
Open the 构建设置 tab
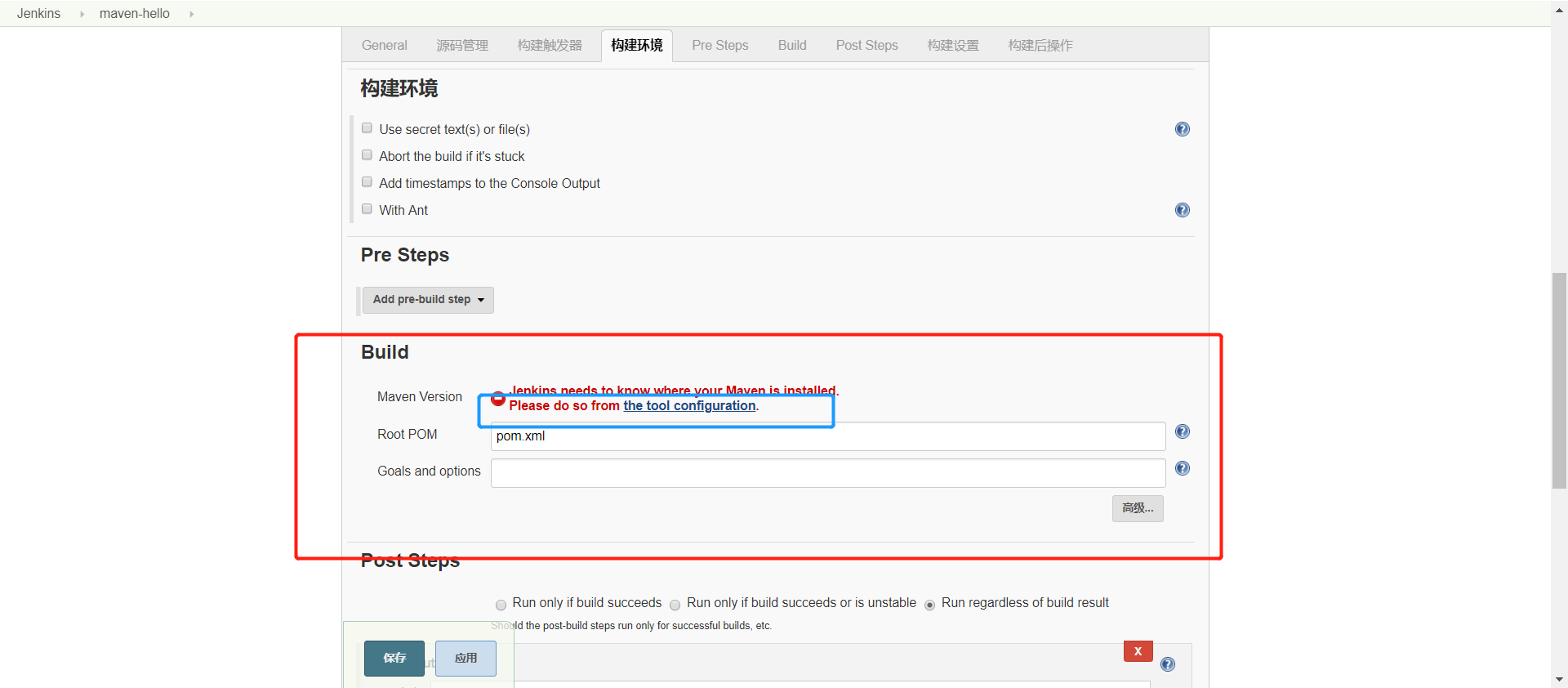click(x=953, y=46)
